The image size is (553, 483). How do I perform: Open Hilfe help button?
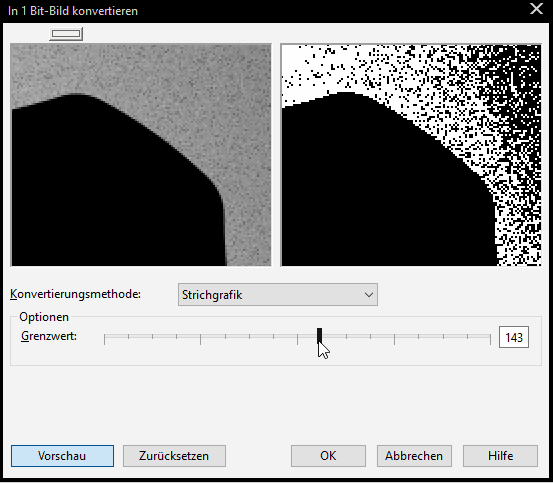click(500, 456)
